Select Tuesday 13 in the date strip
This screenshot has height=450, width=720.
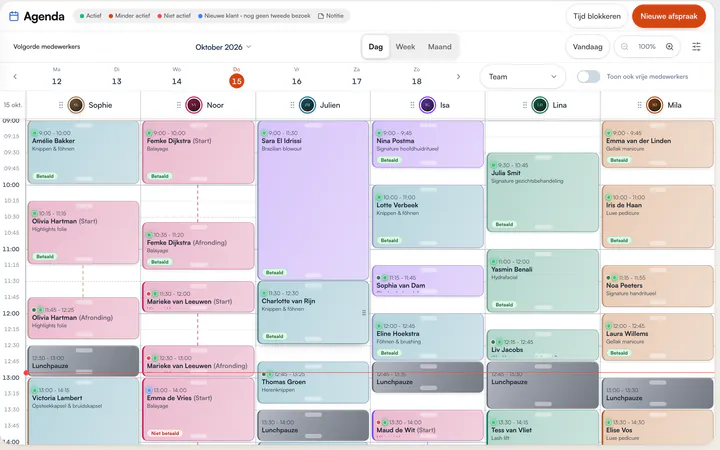pos(117,77)
